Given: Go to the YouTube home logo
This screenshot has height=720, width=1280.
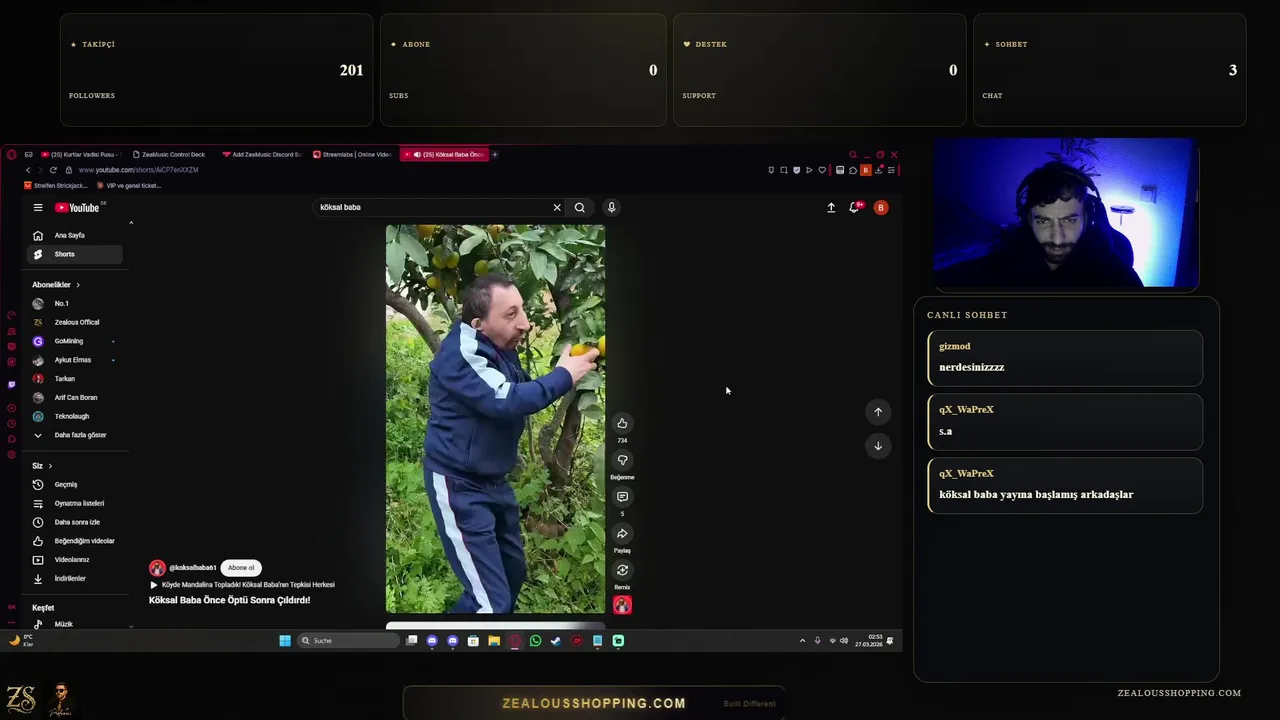Looking at the screenshot, I should click(77, 208).
